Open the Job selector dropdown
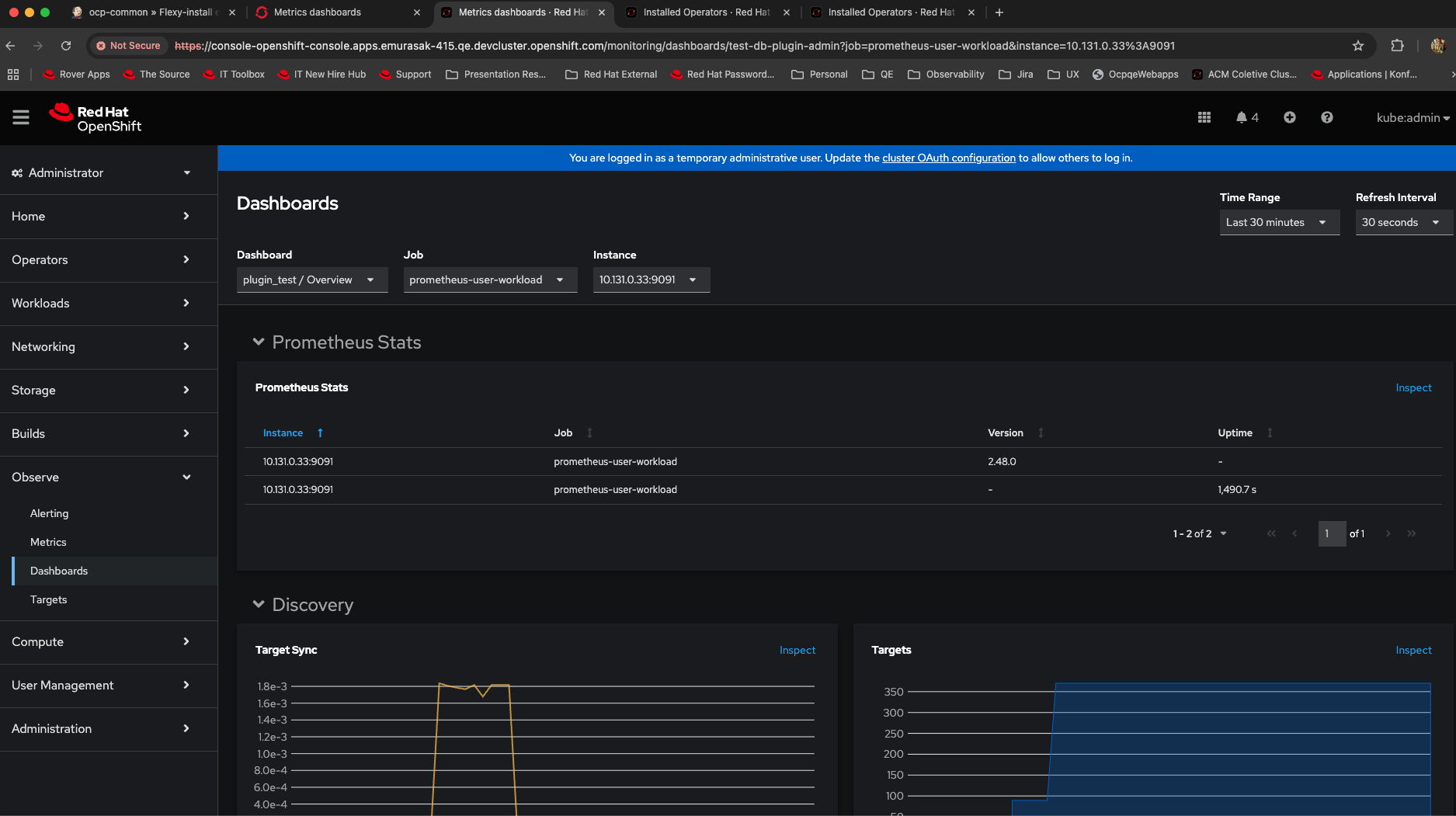This screenshot has height=816, width=1456. click(x=489, y=280)
